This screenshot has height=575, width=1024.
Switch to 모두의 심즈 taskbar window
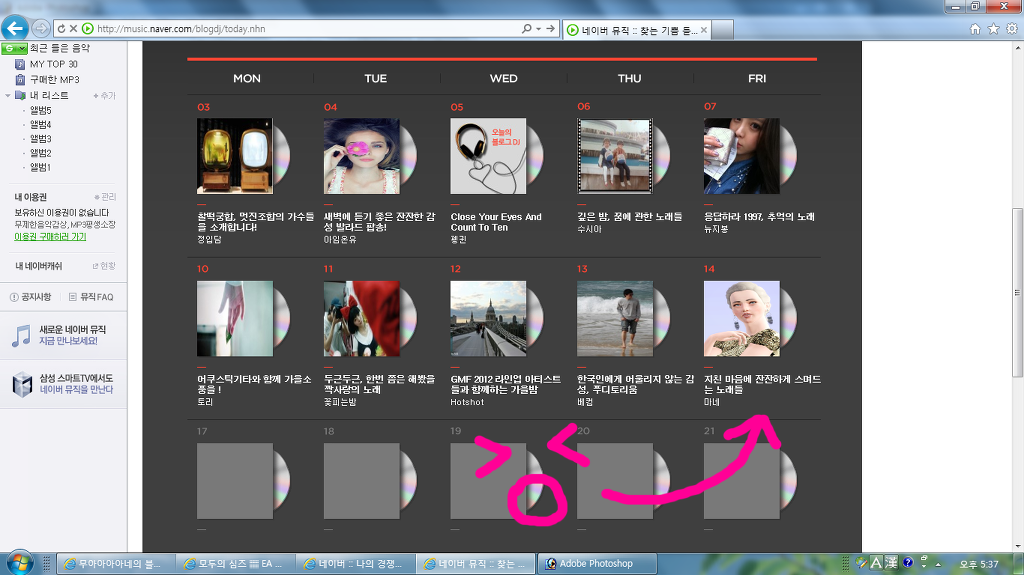click(234, 563)
